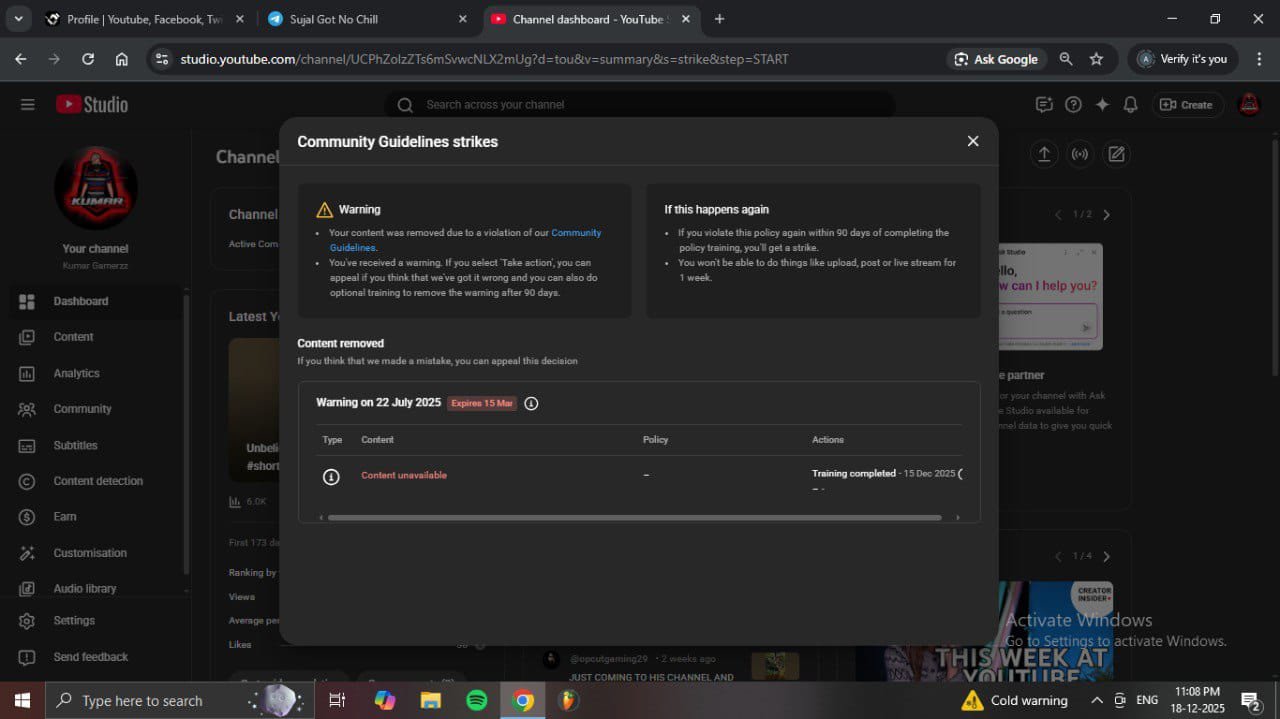Open the YouTube Studio hamburger menu

point(27,105)
